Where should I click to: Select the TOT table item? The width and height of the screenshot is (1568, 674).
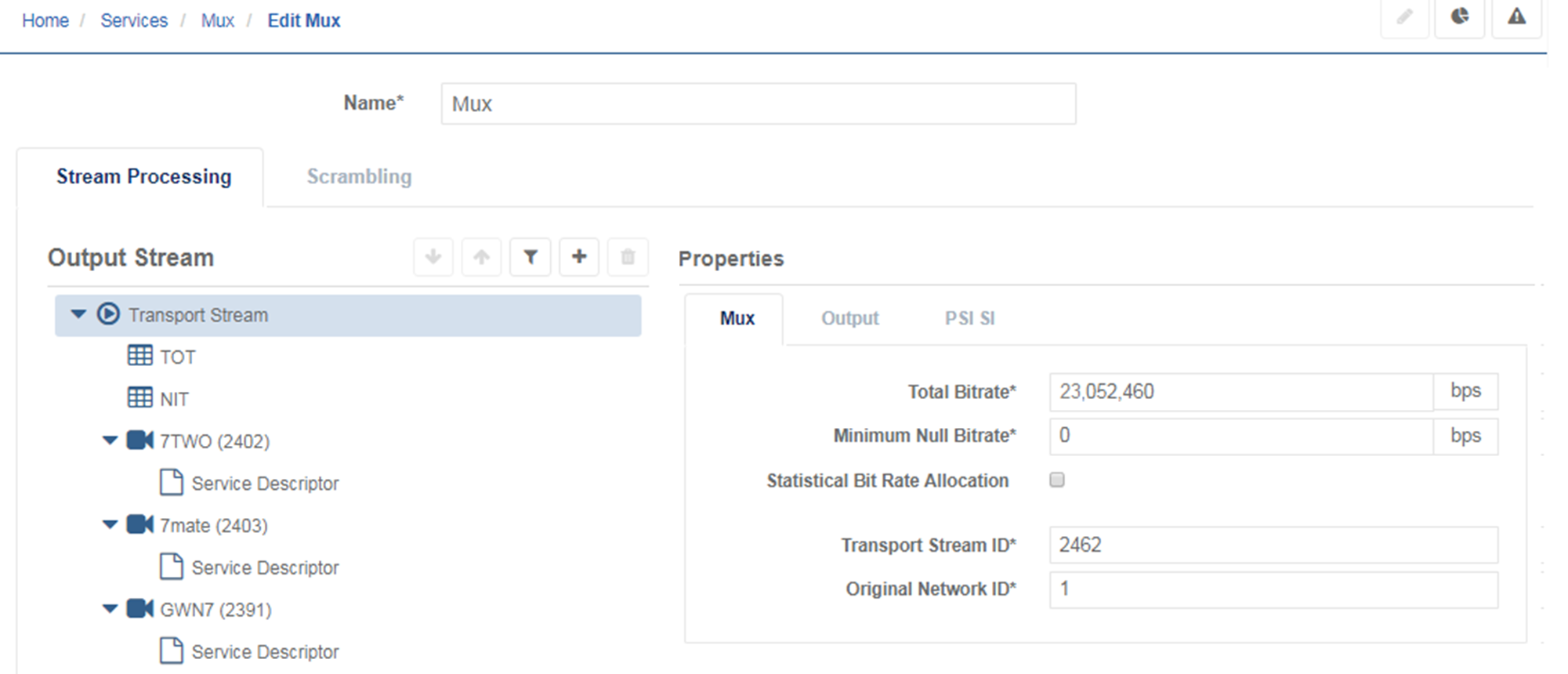pos(177,357)
